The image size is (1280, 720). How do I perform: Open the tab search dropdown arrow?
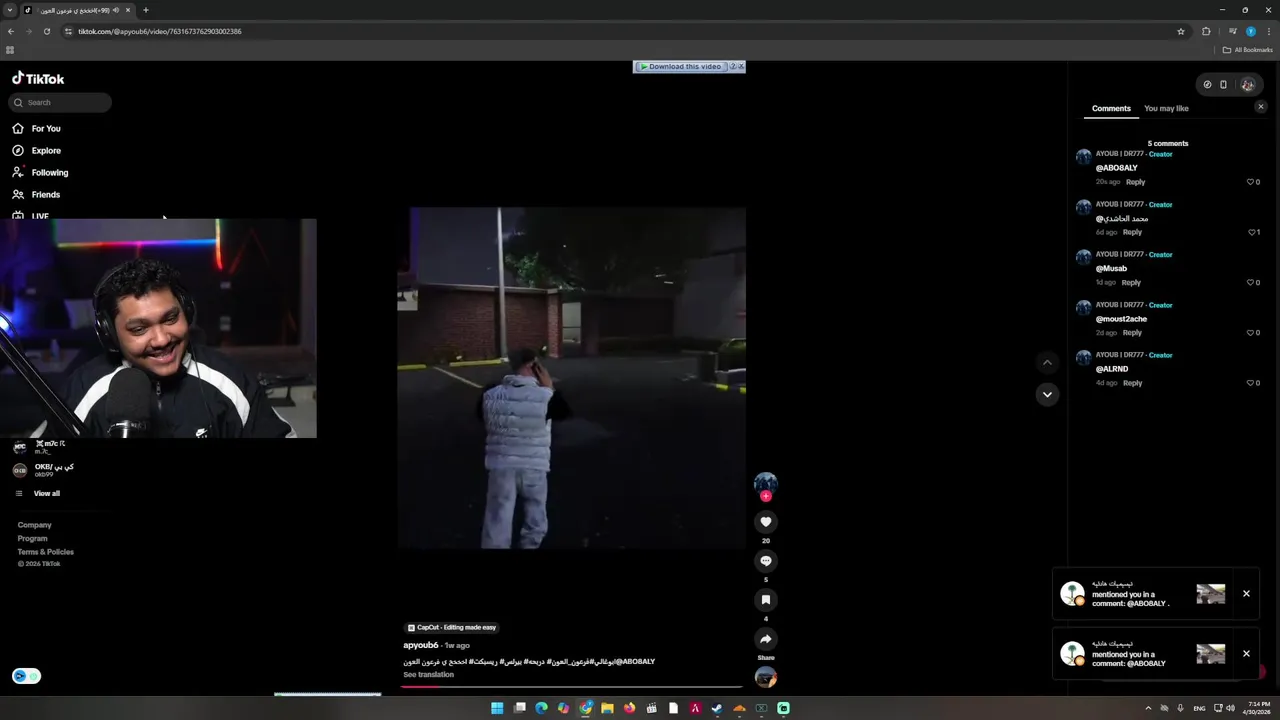[x=10, y=10]
